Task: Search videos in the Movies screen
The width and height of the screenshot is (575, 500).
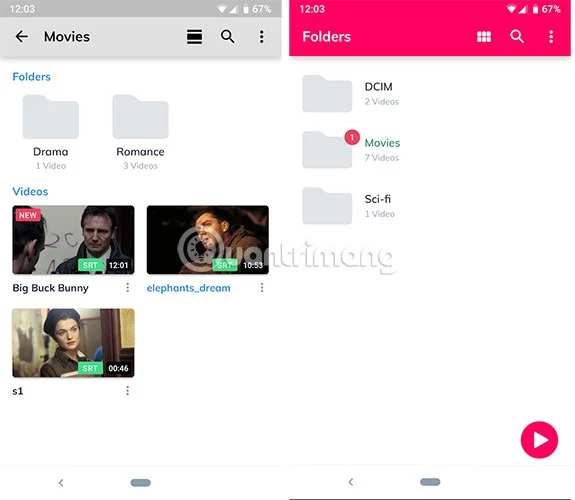Action: 227,37
